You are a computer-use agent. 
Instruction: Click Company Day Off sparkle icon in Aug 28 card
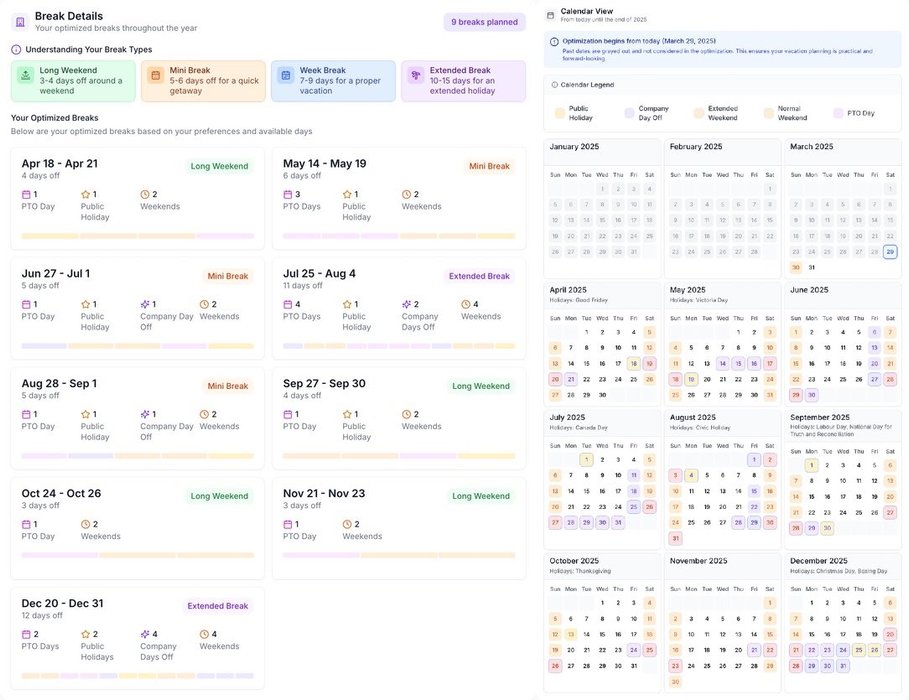tap(145, 414)
